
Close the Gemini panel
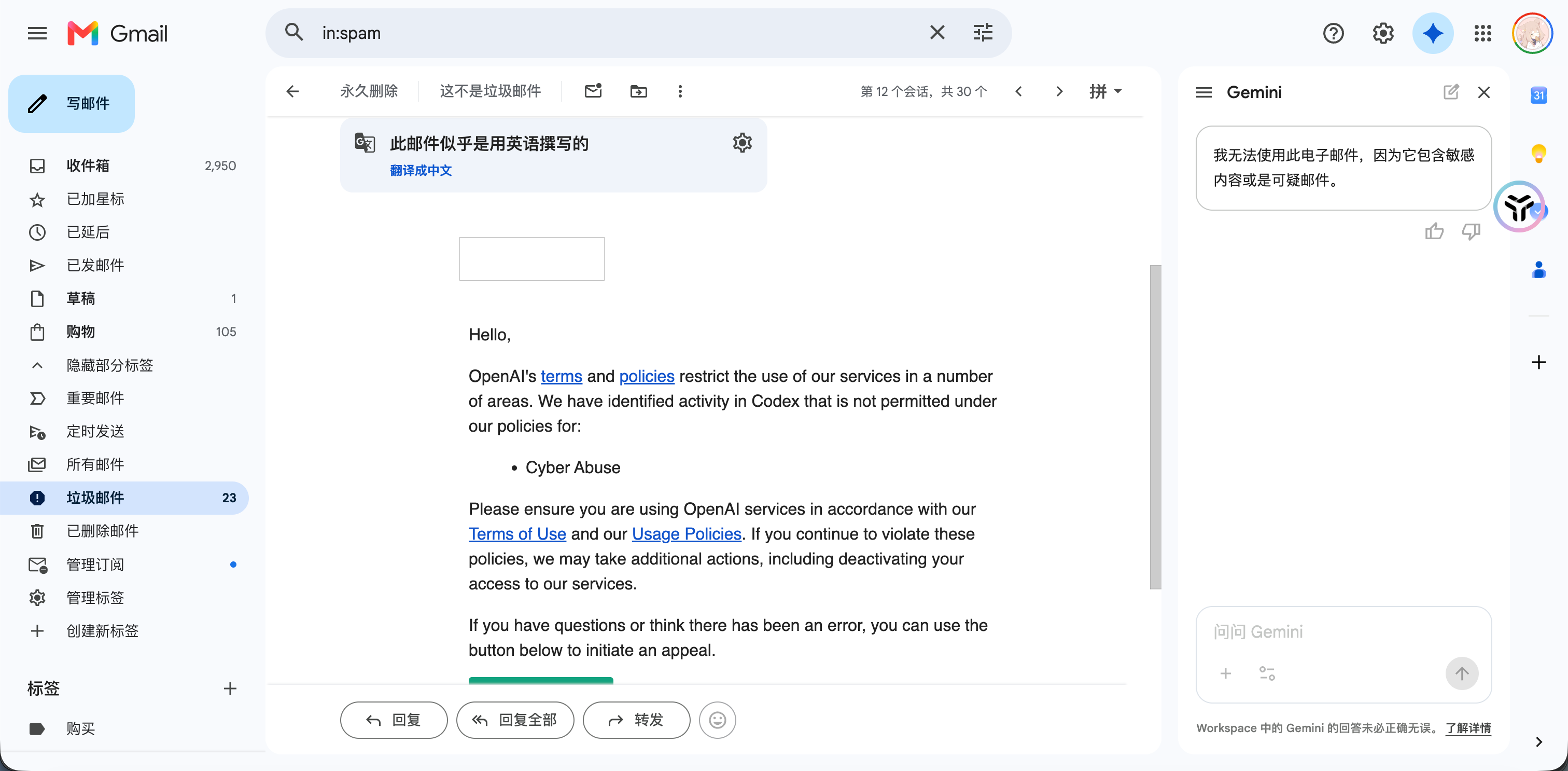point(1484,92)
